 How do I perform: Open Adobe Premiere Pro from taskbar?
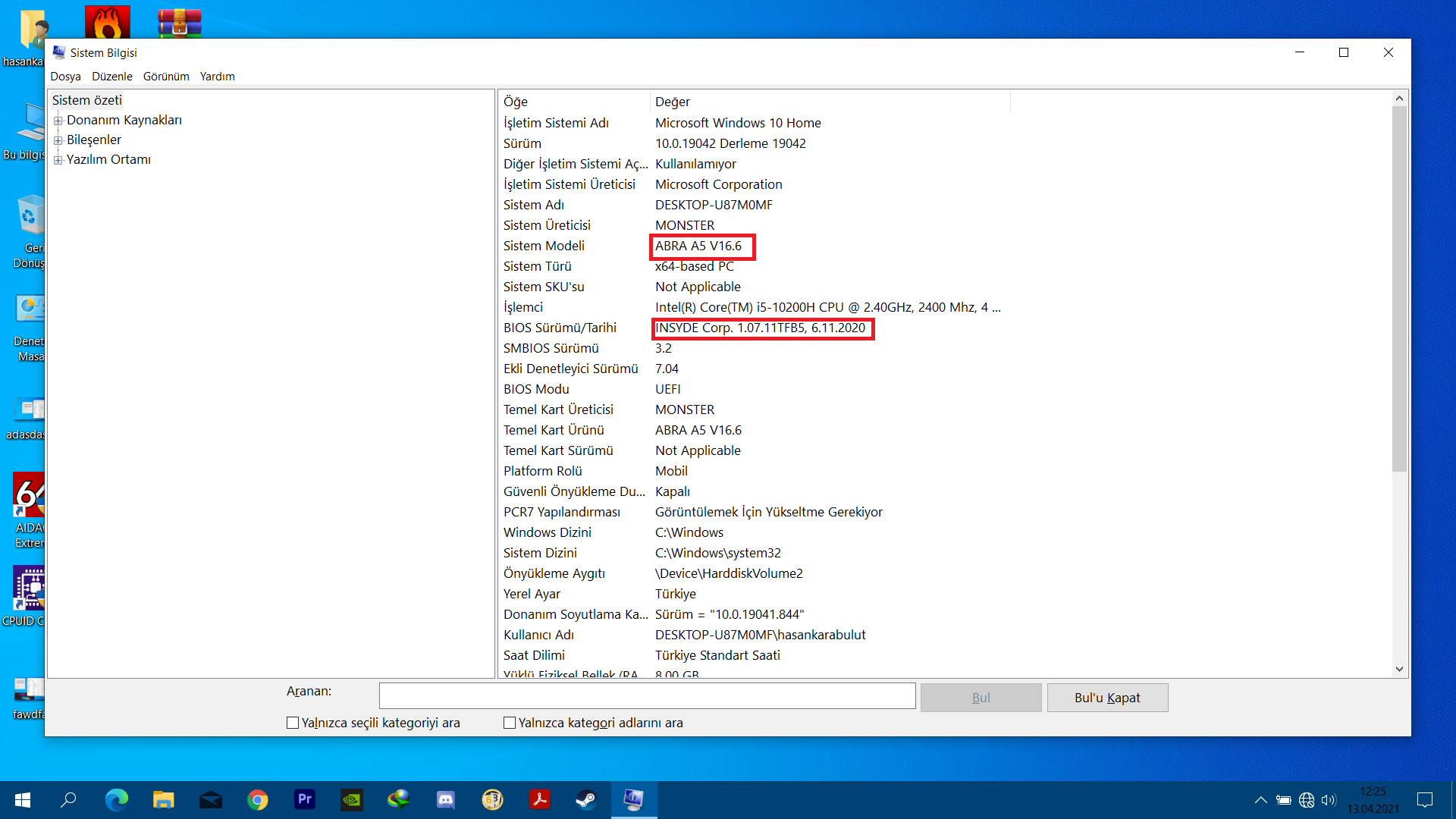coord(305,799)
